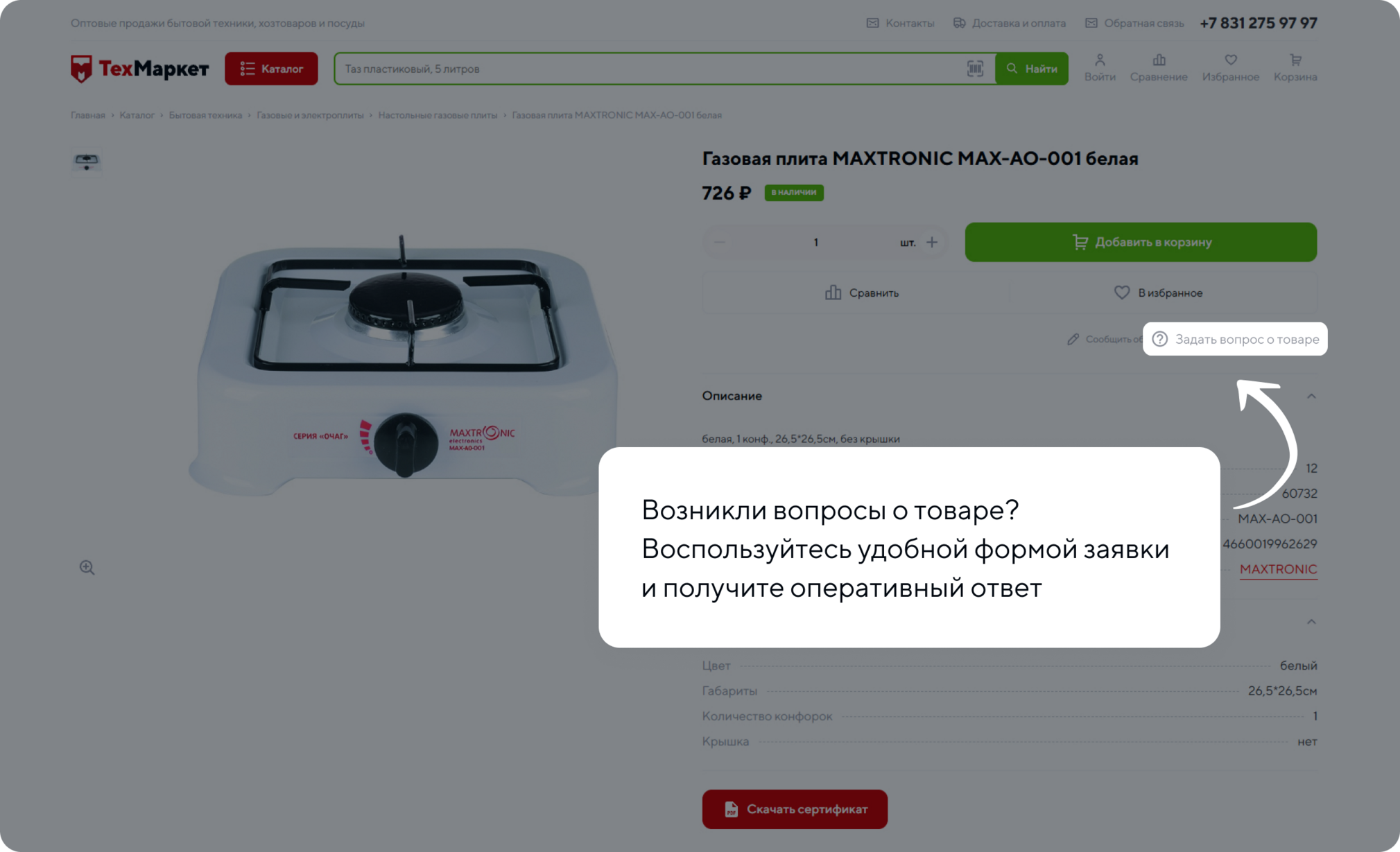Collapse the characteristics section chevron
1400x852 pixels.
[1311, 622]
